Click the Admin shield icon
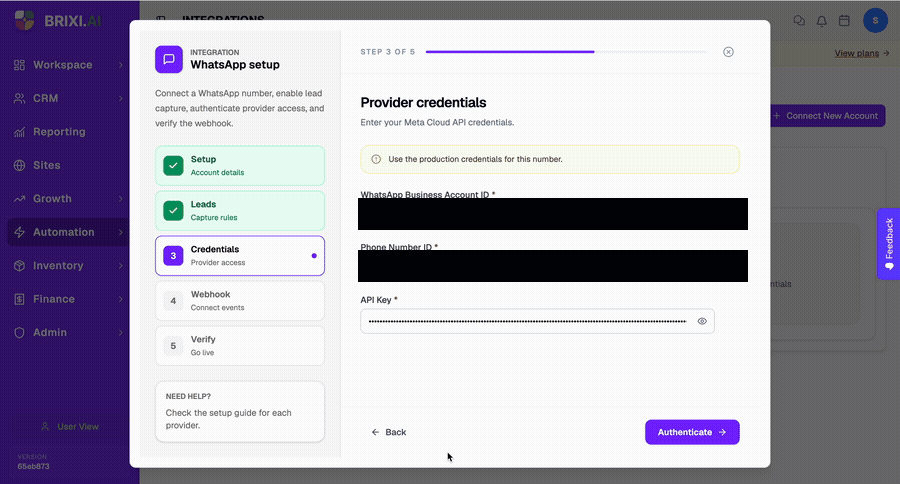The width and height of the screenshot is (900, 484). (20, 332)
